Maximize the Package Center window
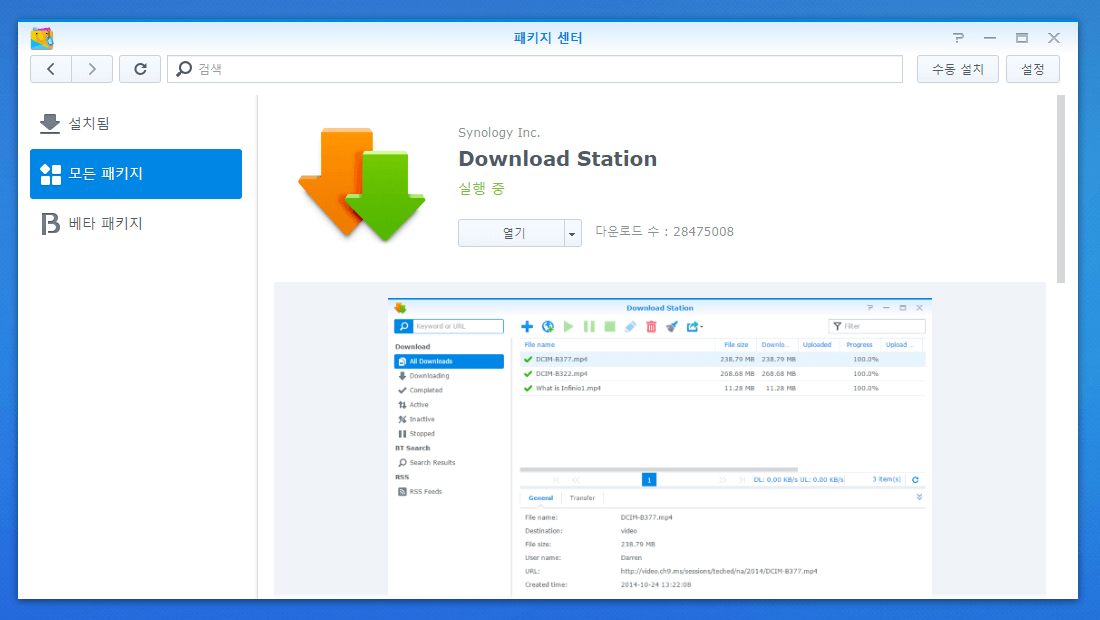Image resolution: width=1100 pixels, height=620 pixels. (1022, 38)
